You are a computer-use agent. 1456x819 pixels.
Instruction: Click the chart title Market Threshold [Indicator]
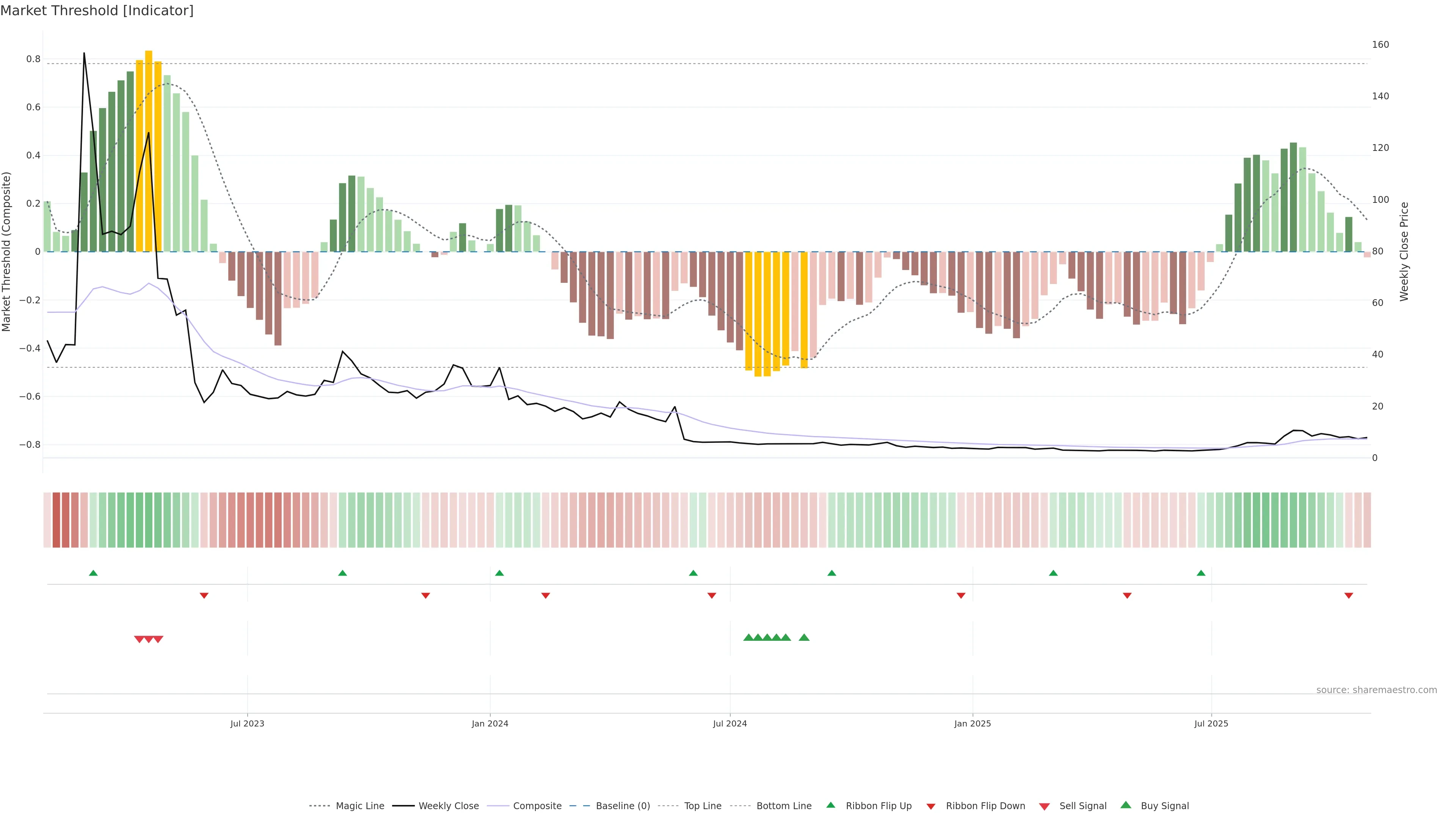(97, 11)
